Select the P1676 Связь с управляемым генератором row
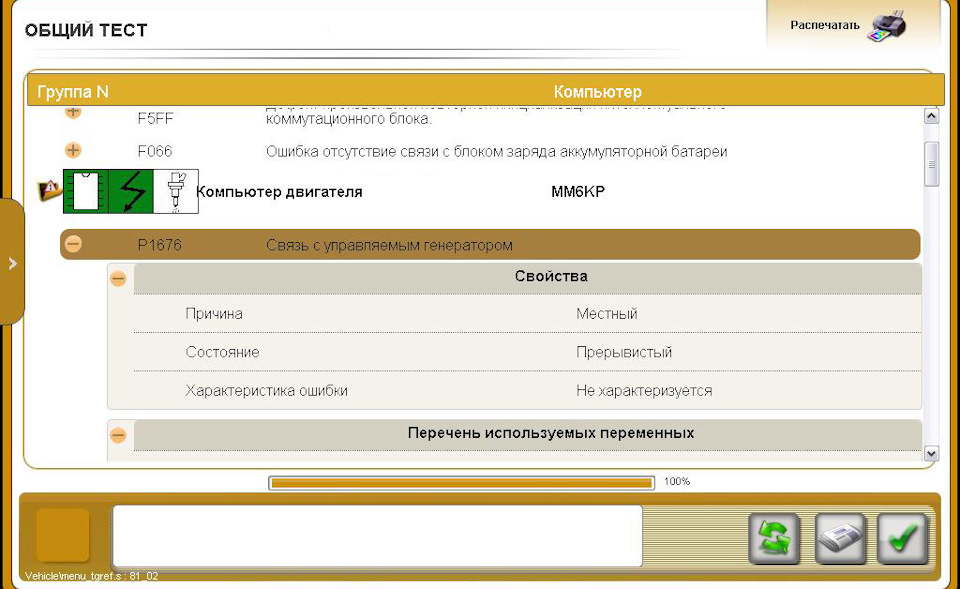Viewport: 960px width, 589px height. coord(490,245)
